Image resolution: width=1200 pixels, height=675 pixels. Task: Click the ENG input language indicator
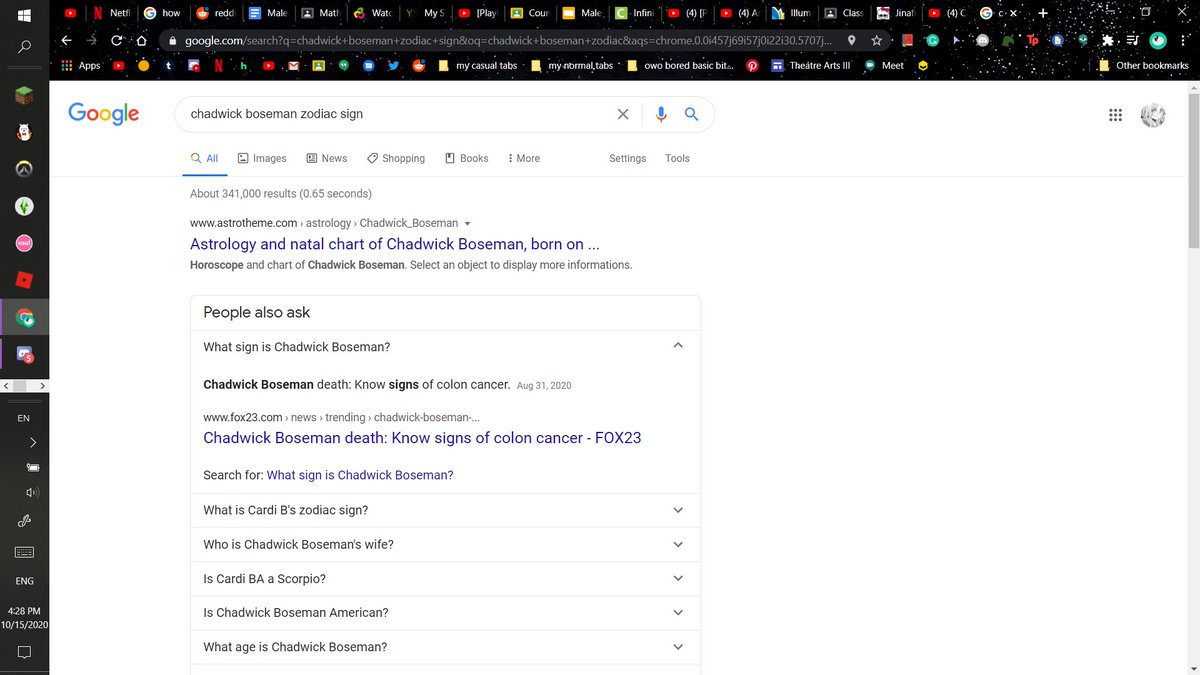[x=24, y=581]
